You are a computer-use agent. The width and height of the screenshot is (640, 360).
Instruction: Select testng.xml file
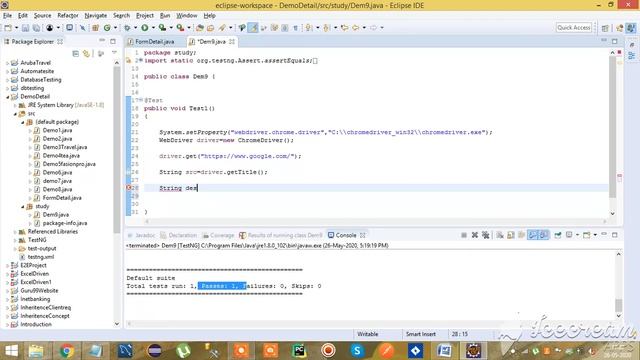click(40, 257)
